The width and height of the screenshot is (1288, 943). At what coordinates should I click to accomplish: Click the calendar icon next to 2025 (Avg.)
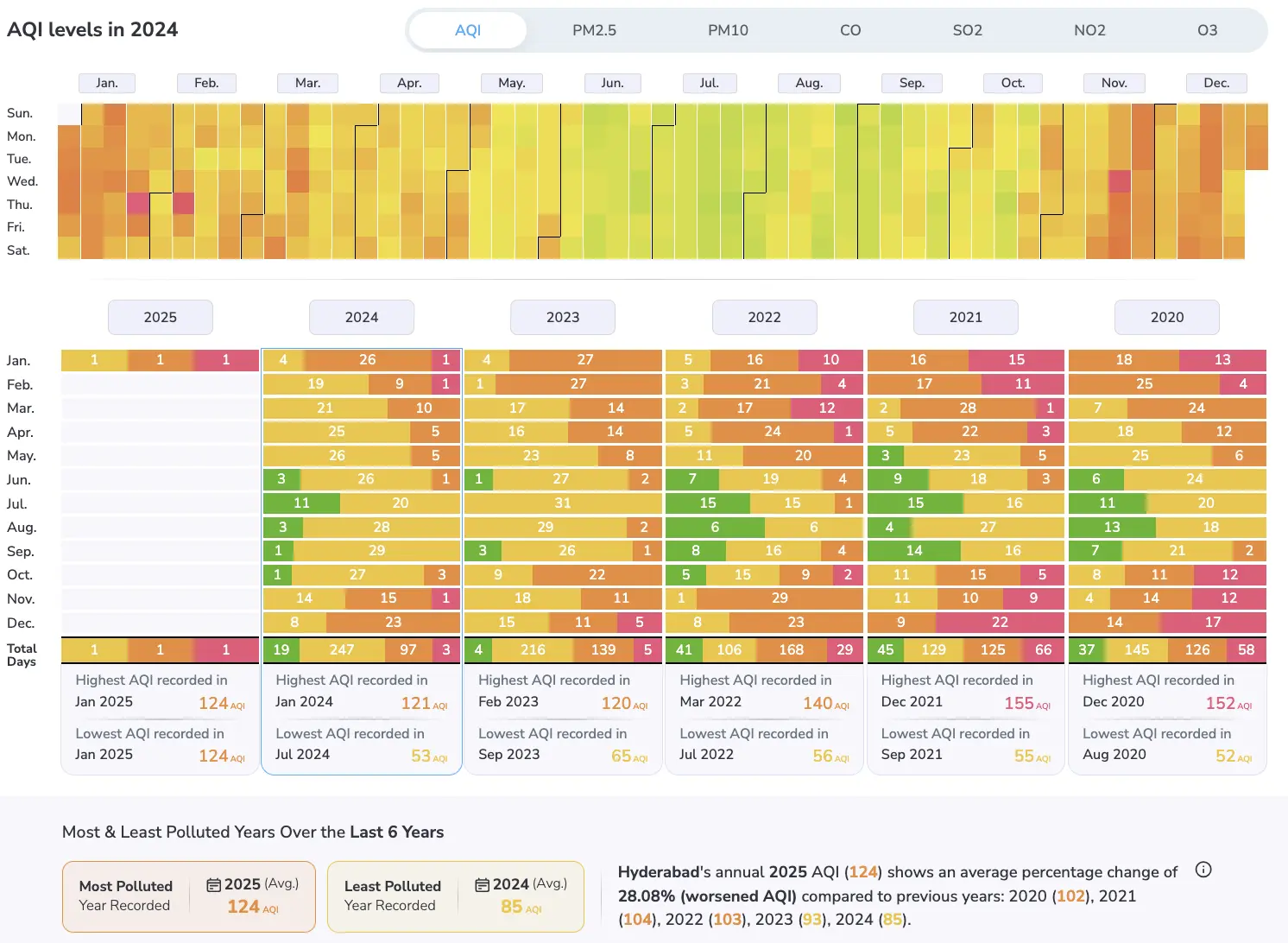pos(213,885)
